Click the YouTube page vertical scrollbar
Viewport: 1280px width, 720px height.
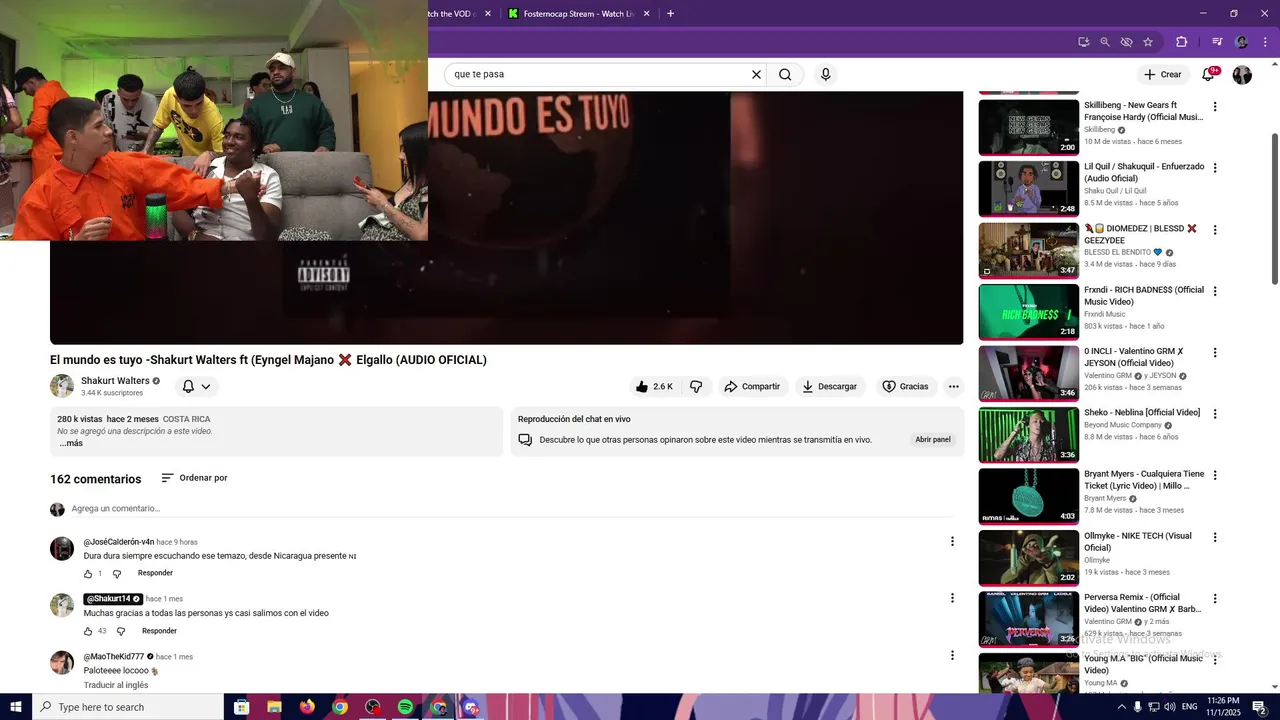(1274, 208)
